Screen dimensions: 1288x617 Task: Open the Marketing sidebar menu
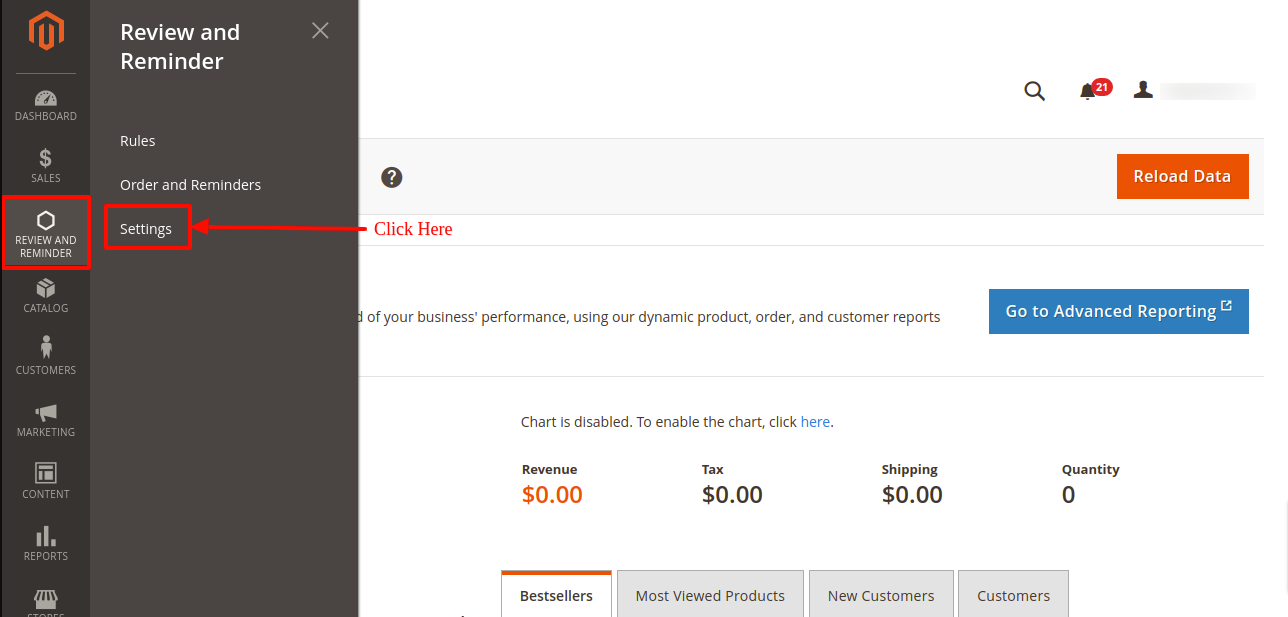pyautogui.click(x=46, y=420)
